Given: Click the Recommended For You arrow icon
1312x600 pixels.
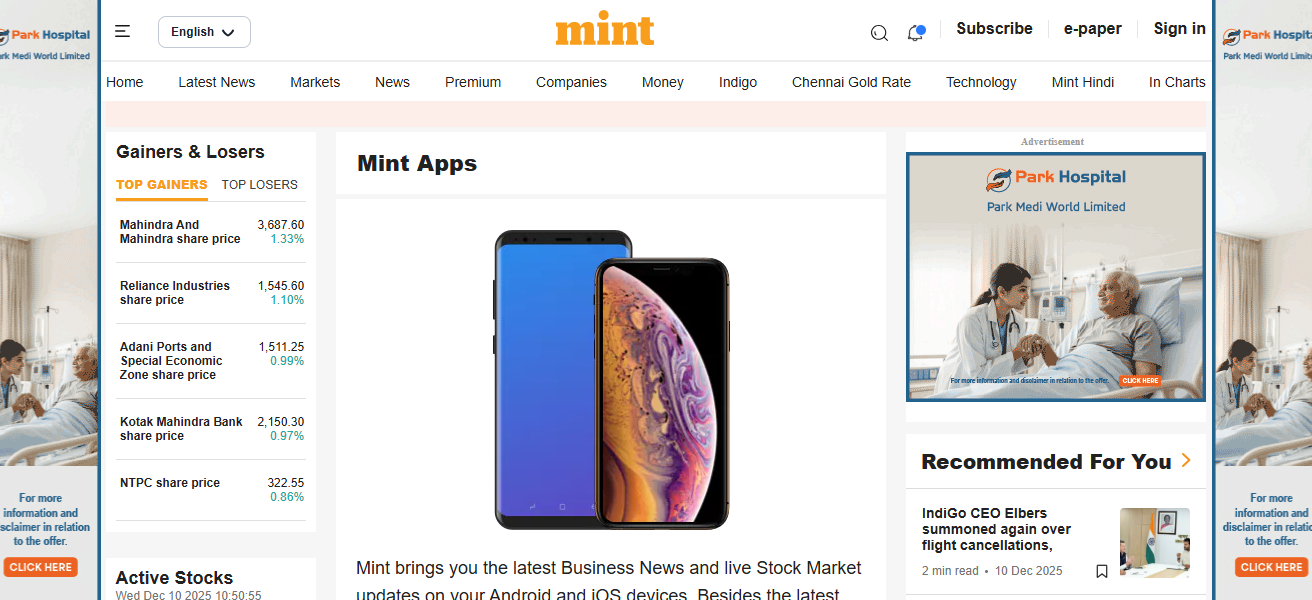Looking at the screenshot, I should click(x=1186, y=460).
